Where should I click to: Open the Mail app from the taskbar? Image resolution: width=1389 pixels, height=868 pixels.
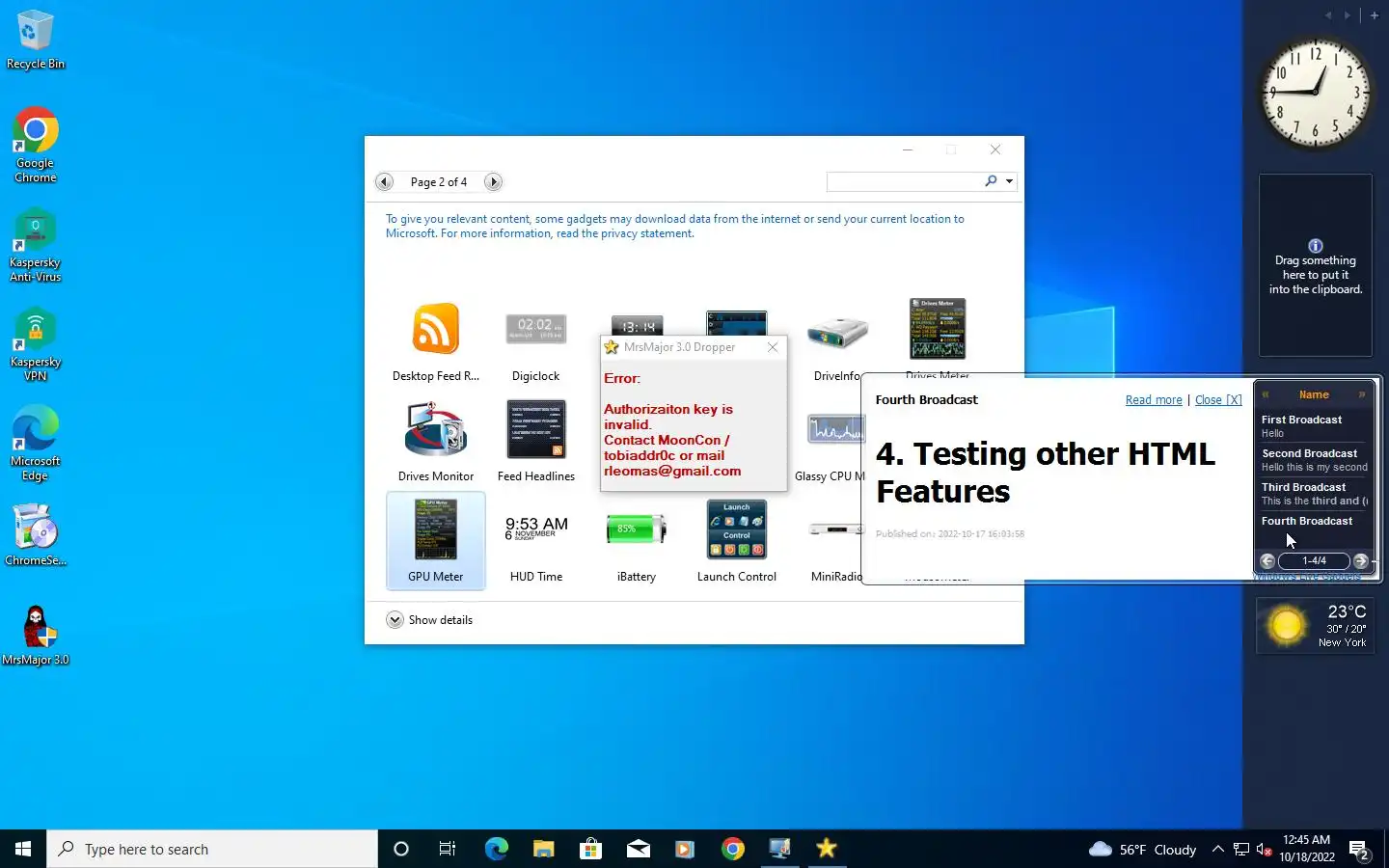coord(638,849)
